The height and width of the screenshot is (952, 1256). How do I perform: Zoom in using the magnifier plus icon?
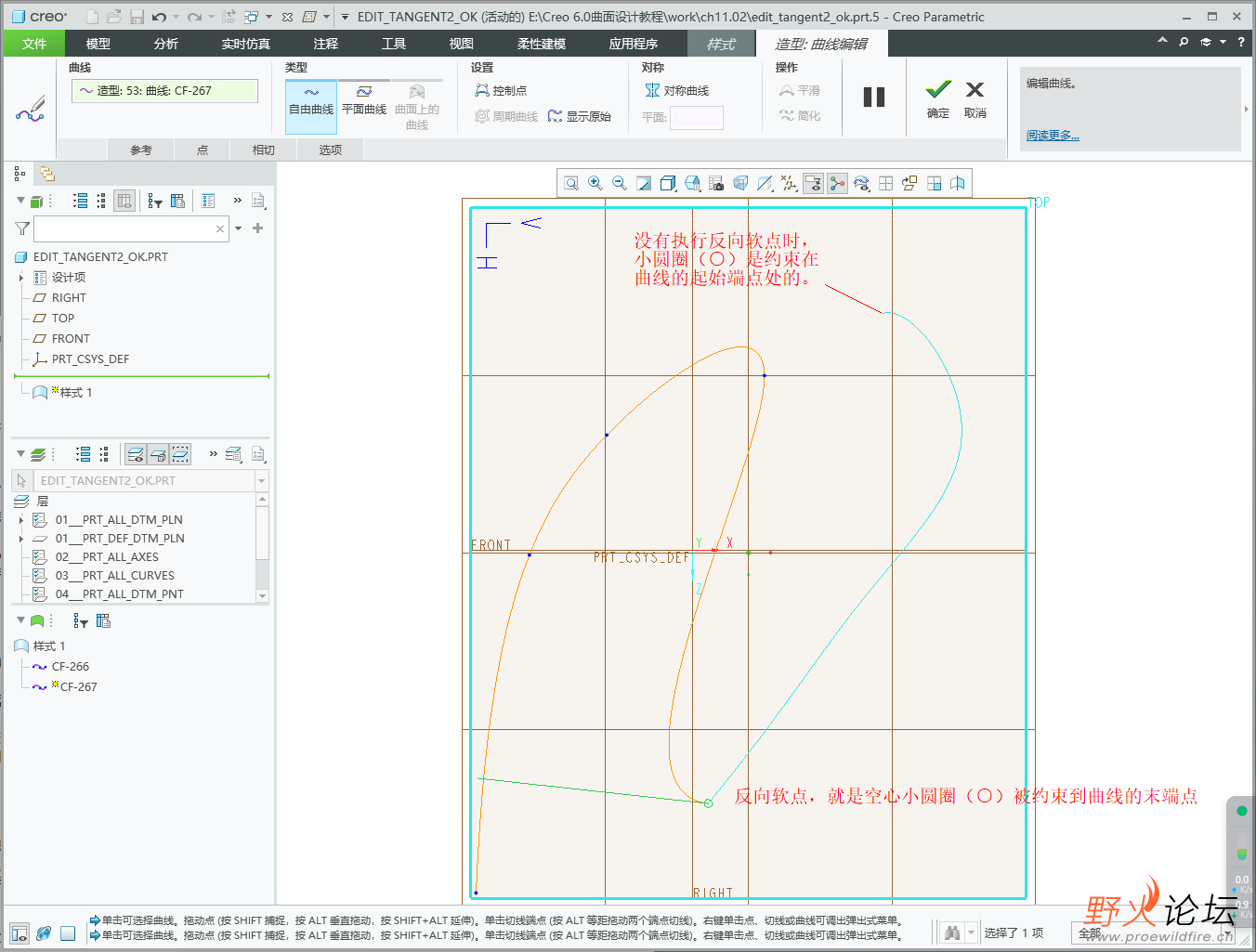coord(595,183)
